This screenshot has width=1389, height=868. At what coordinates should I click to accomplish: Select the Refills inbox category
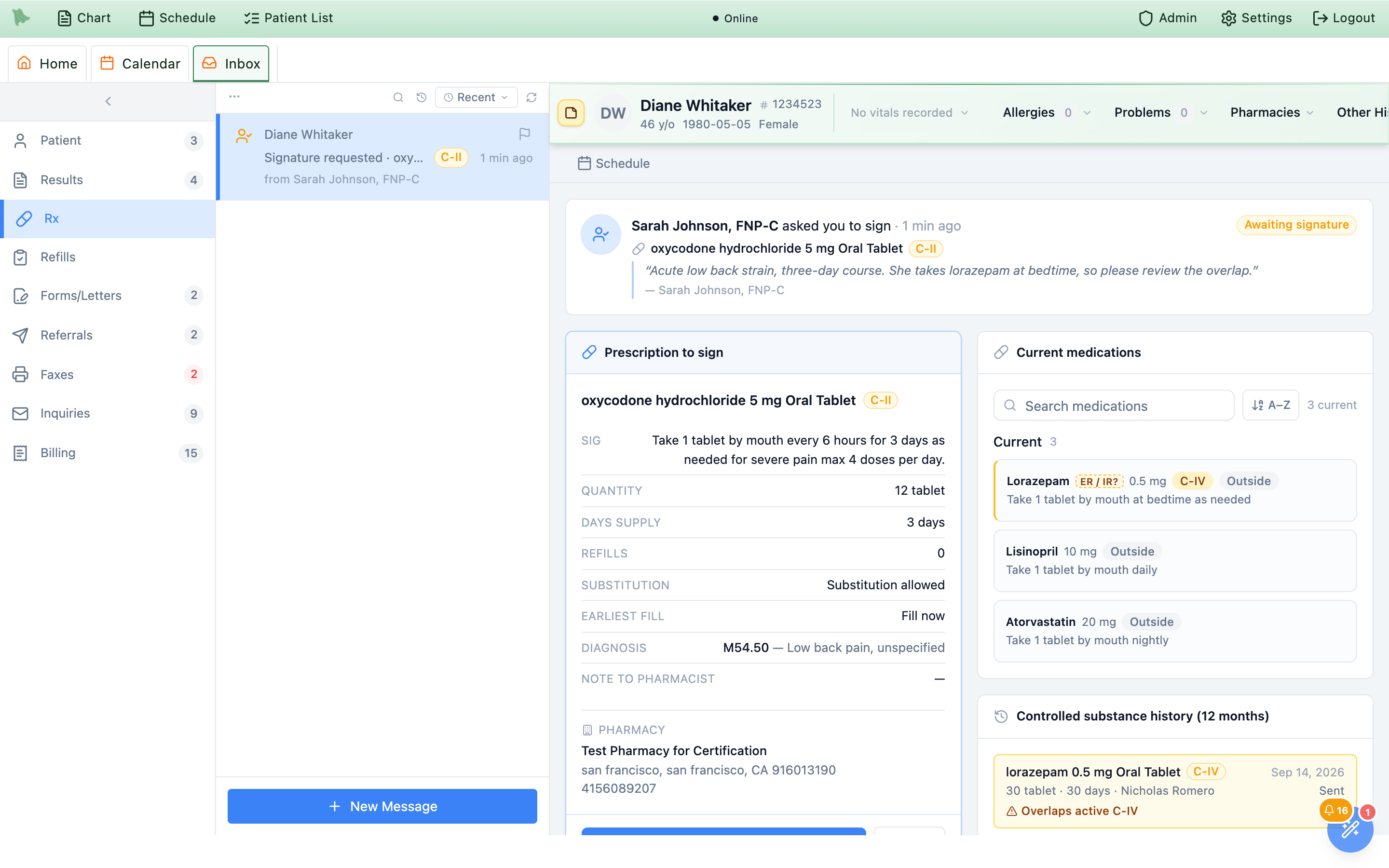tap(108, 257)
